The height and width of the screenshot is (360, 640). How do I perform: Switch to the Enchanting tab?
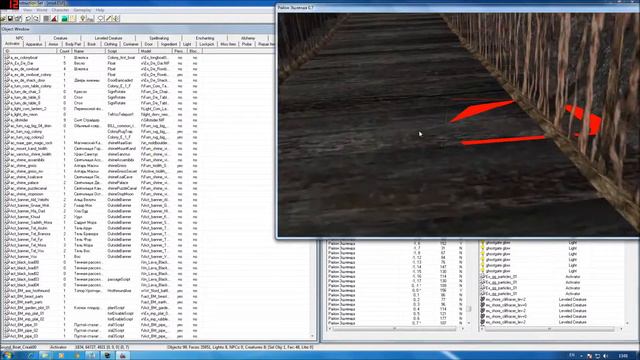pos(205,38)
